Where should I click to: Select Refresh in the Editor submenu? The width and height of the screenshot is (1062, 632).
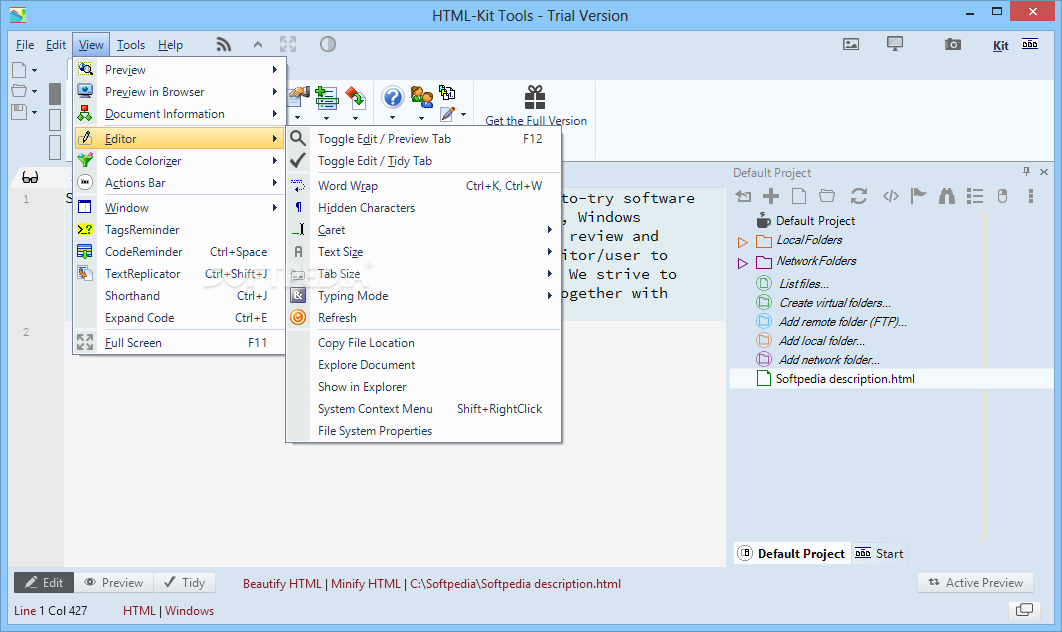pos(423,318)
